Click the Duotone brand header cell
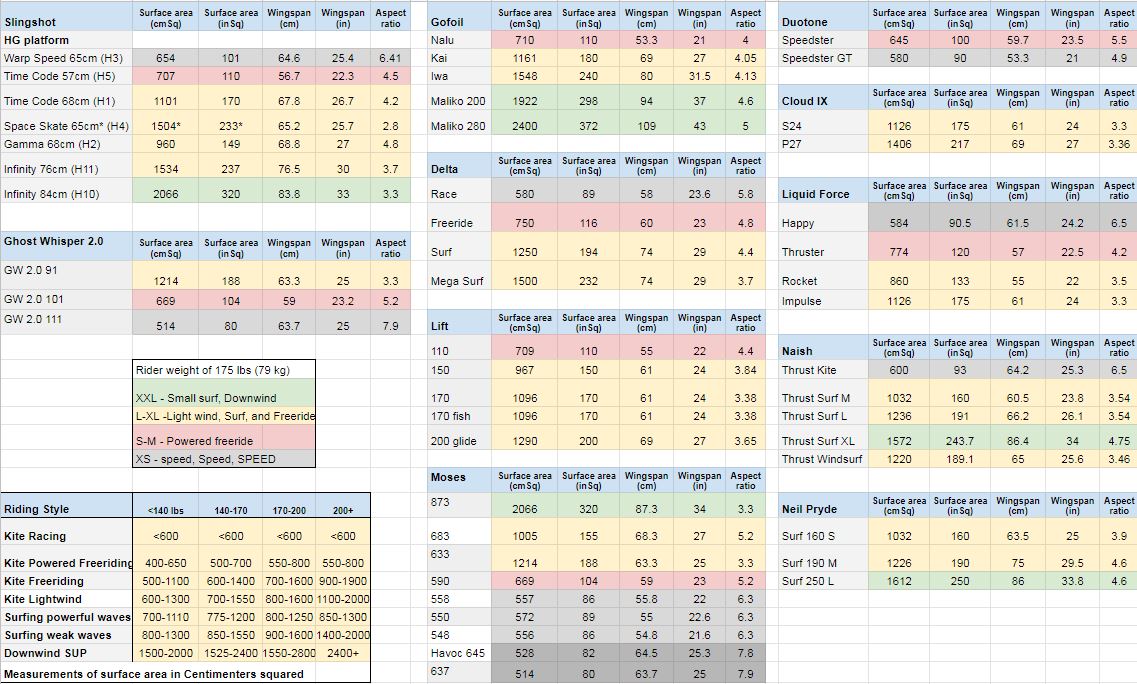1137x684 pixels. tap(823, 17)
